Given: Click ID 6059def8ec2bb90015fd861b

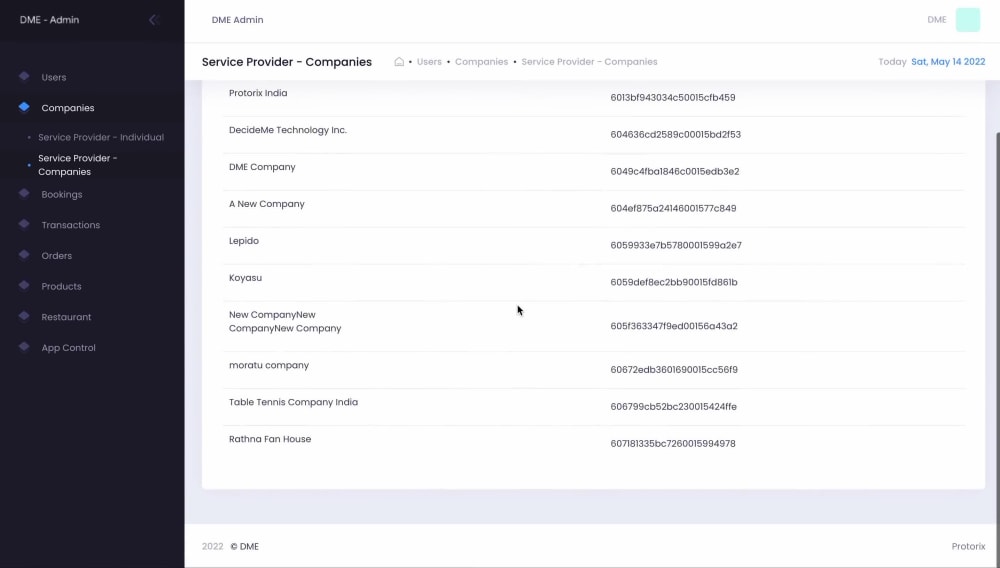Looking at the screenshot, I should pos(674,282).
